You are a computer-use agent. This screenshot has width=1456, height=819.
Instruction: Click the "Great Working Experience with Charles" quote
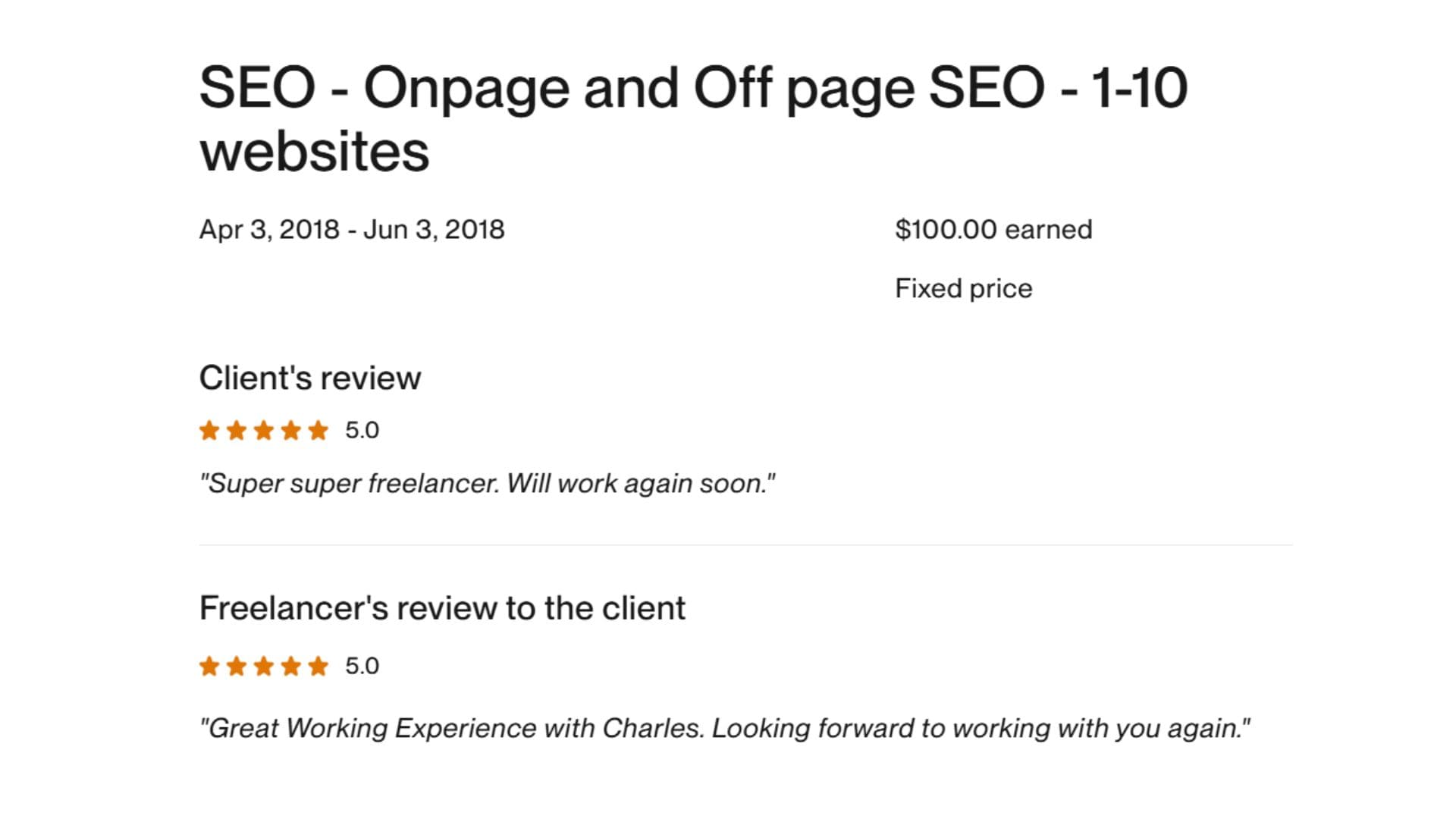tap(724, 728)
